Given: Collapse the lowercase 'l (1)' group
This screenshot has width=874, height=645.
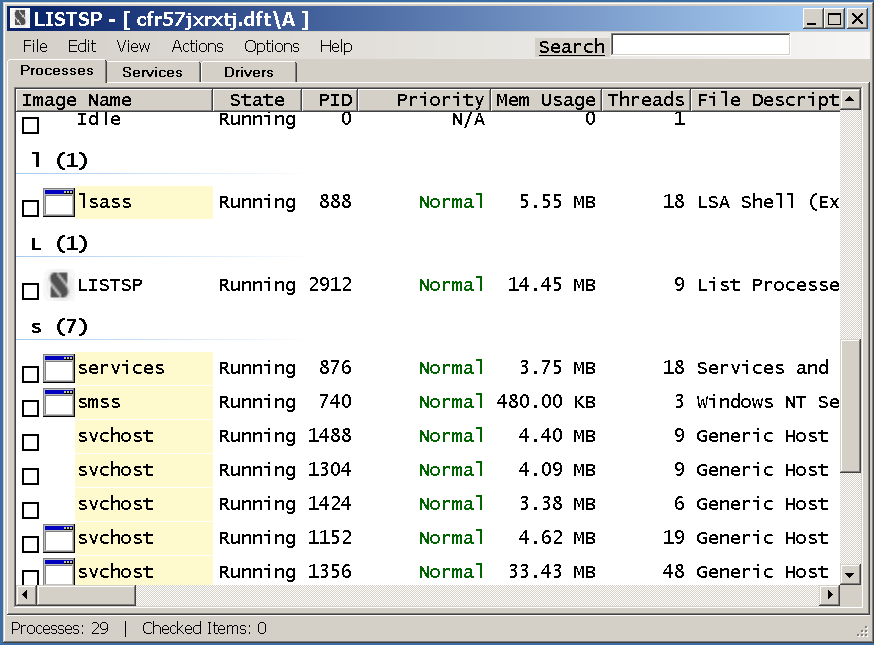Looking at the screenshot, I should (59, 161).
